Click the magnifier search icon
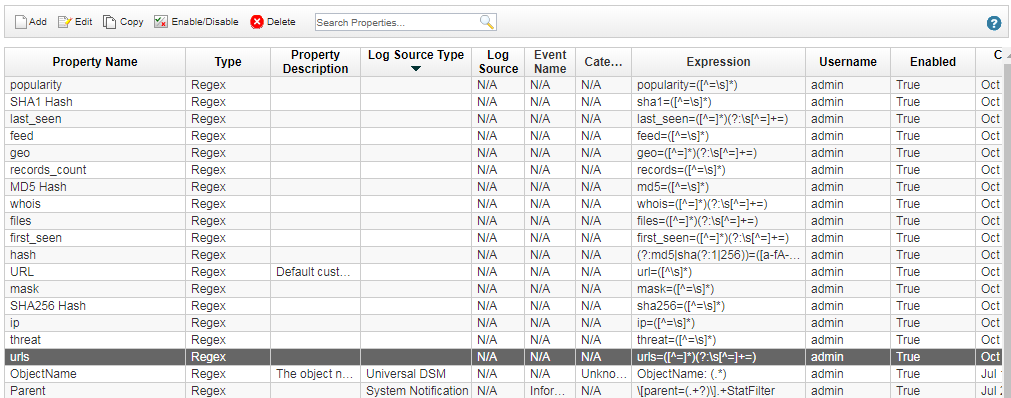1011x398 pixels. pyautogui.click(x=487, y=22)
